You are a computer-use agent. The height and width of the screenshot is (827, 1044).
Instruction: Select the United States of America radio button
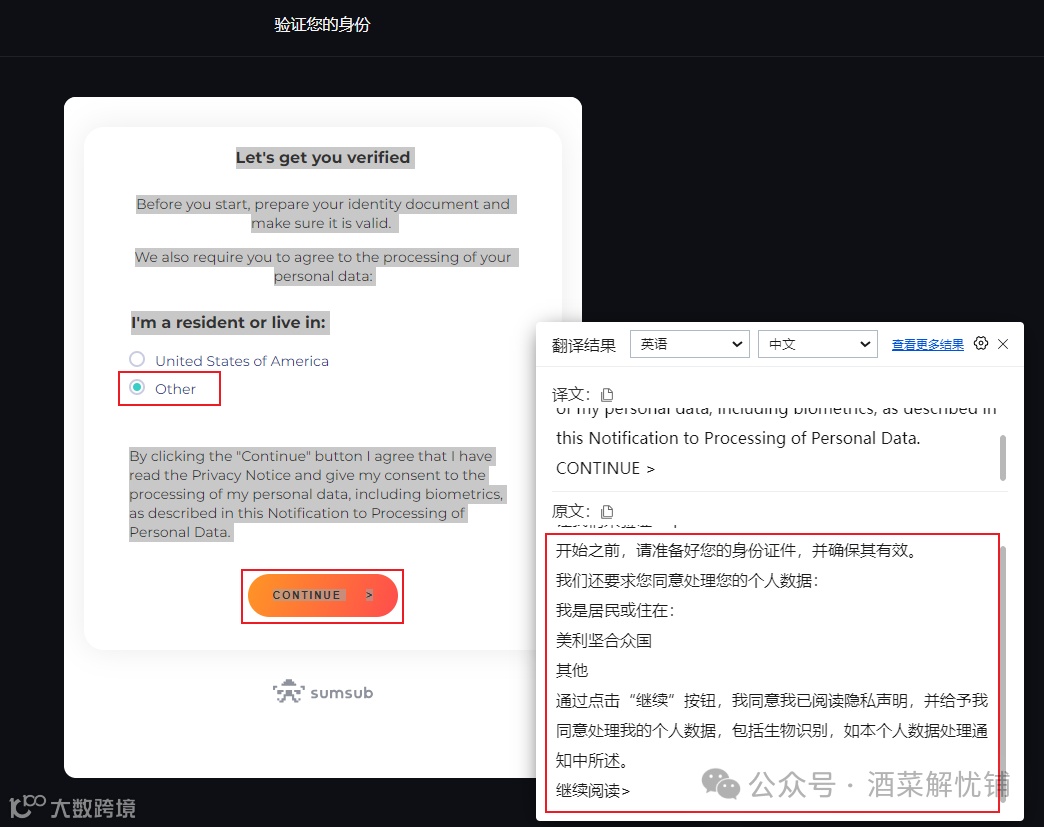pyautogui.click(x=136, y=361)
